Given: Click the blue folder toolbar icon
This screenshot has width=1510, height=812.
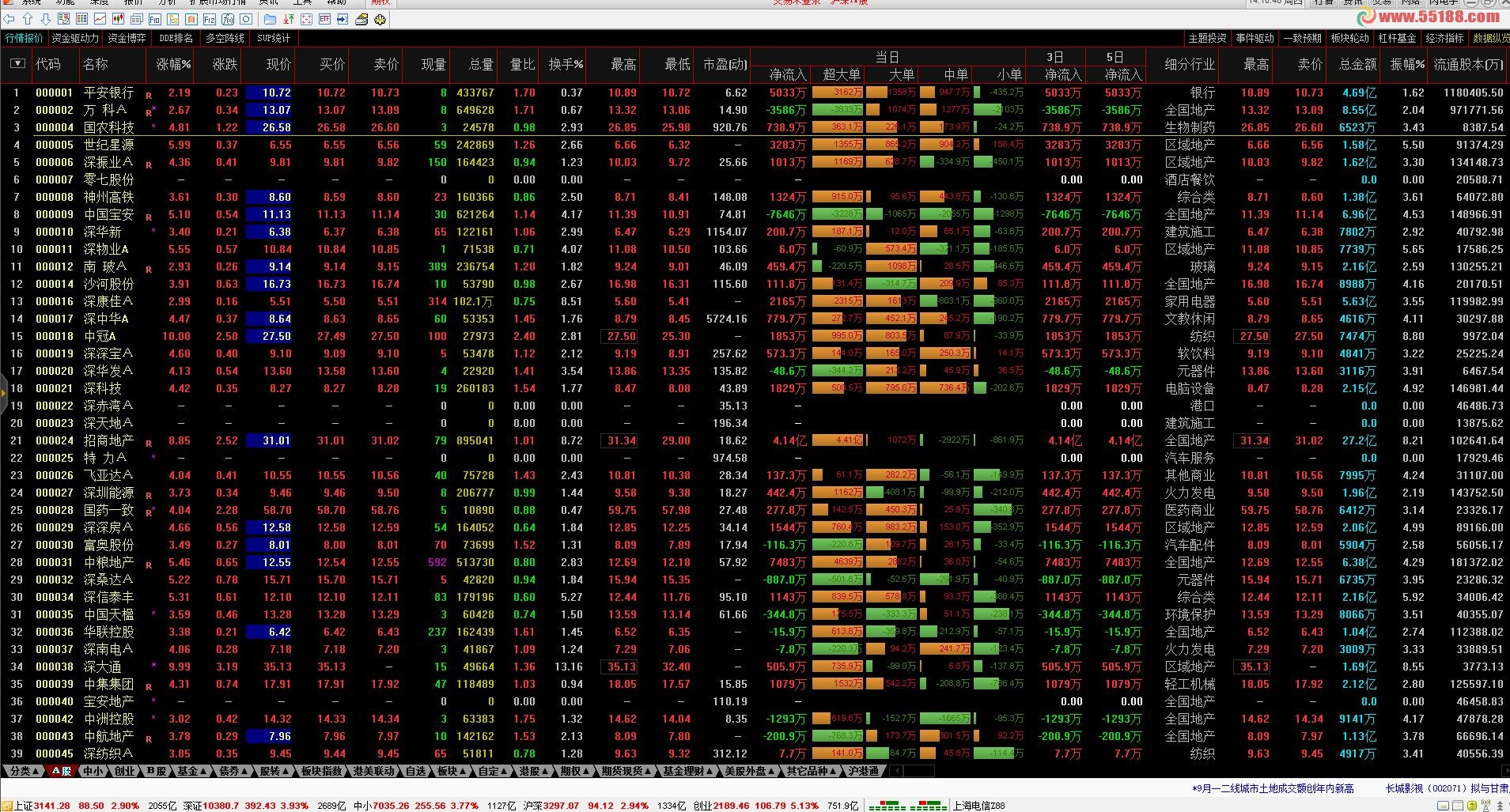Looking at the screenshot, I should click(270, 19).
